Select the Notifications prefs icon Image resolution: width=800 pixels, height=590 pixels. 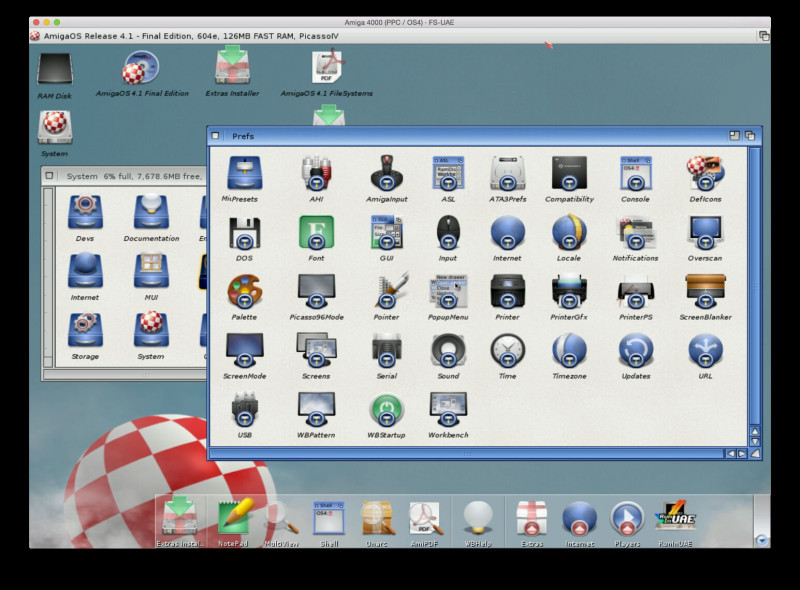tap(635, 233)
